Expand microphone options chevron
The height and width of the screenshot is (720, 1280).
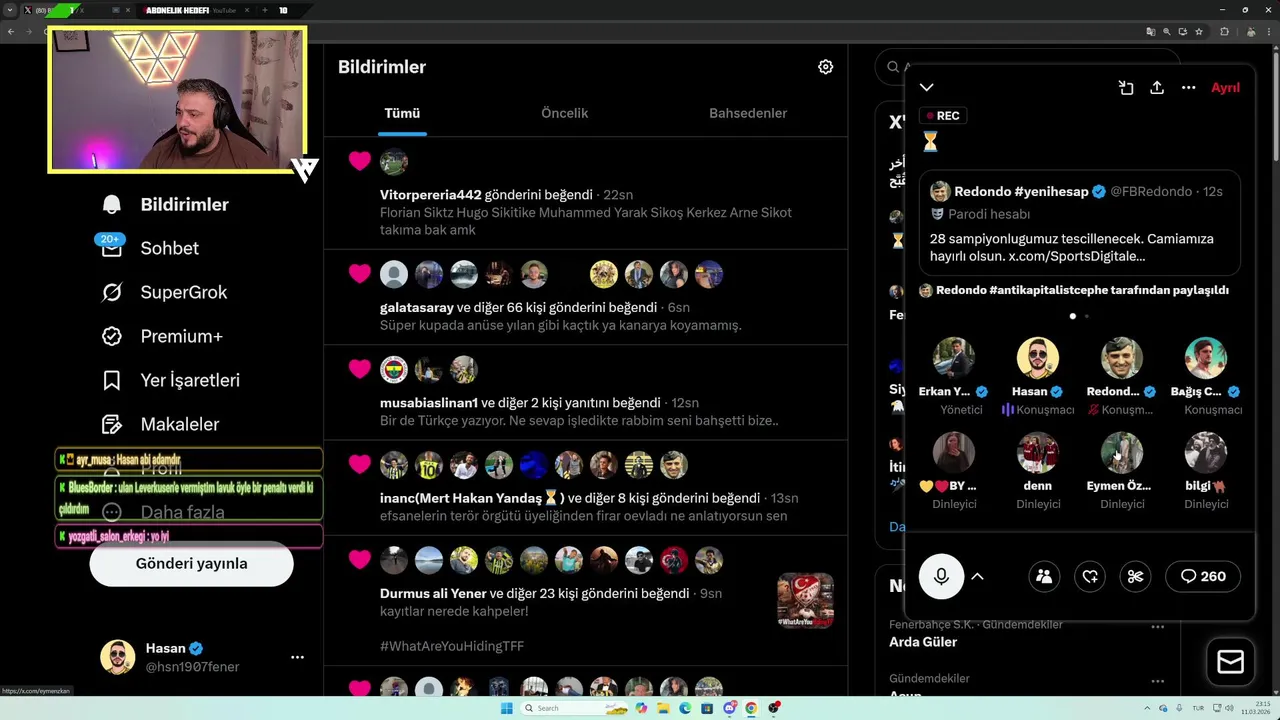[x=977, y=576]
